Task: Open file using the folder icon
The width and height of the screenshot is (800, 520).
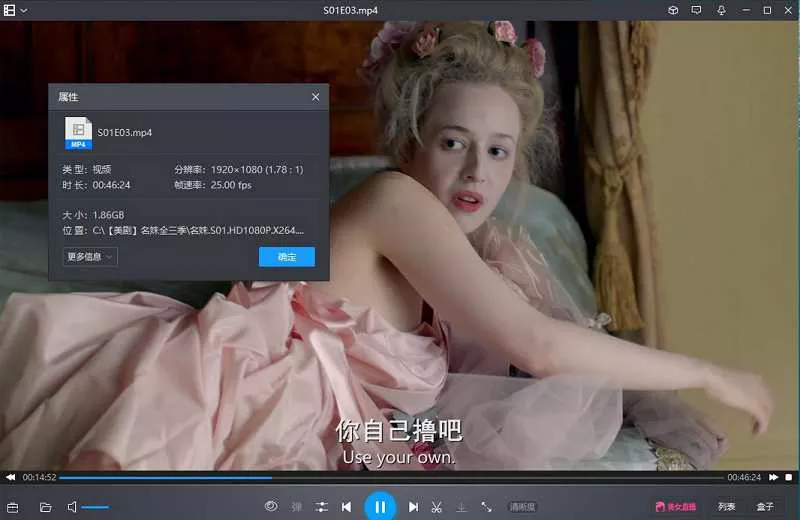Action: (x=45, y=507)
